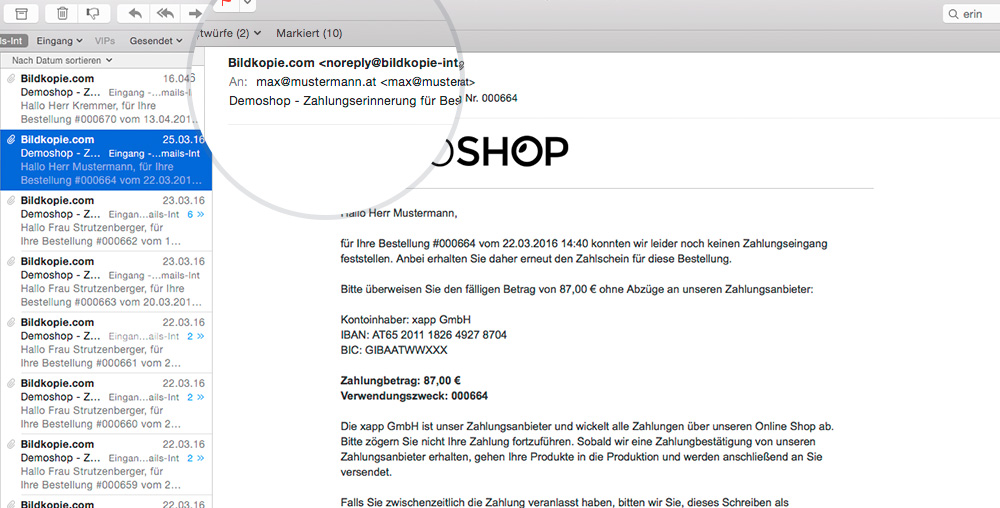The width and height of the screenshot is (1000, 508).
Task: Click the attachment paperclip on the #000663 message
Action: click(11, 261)
